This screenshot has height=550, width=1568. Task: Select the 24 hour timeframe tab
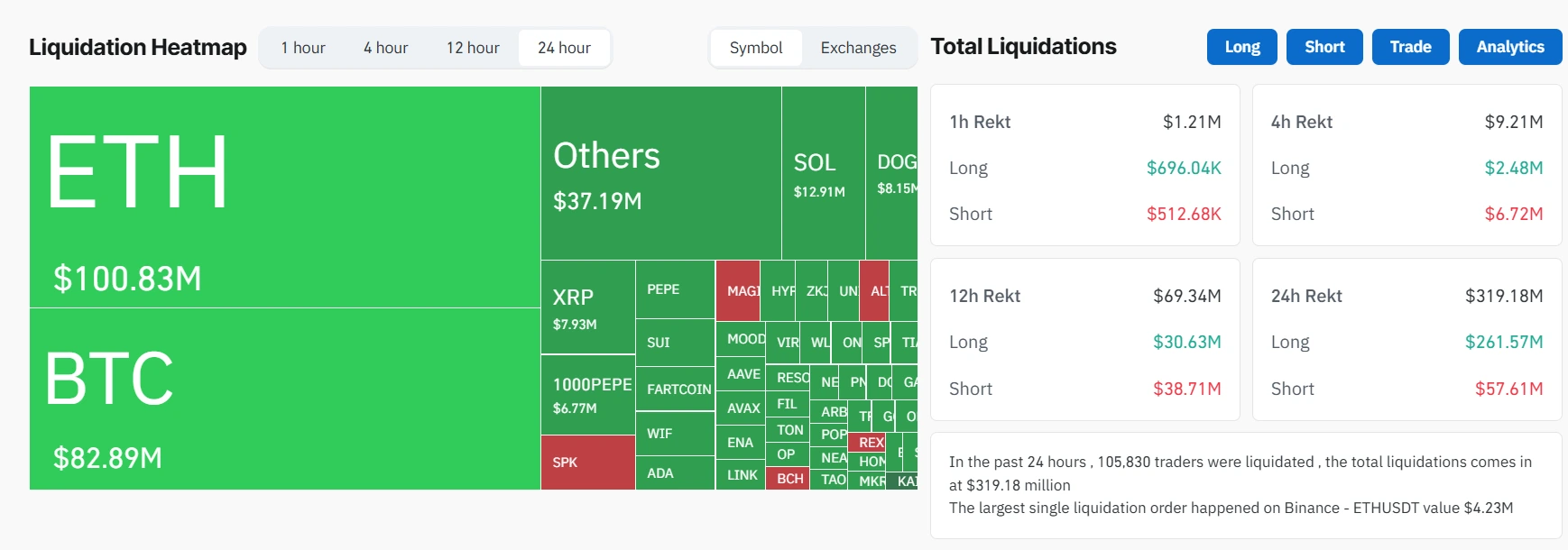(564, 48)
